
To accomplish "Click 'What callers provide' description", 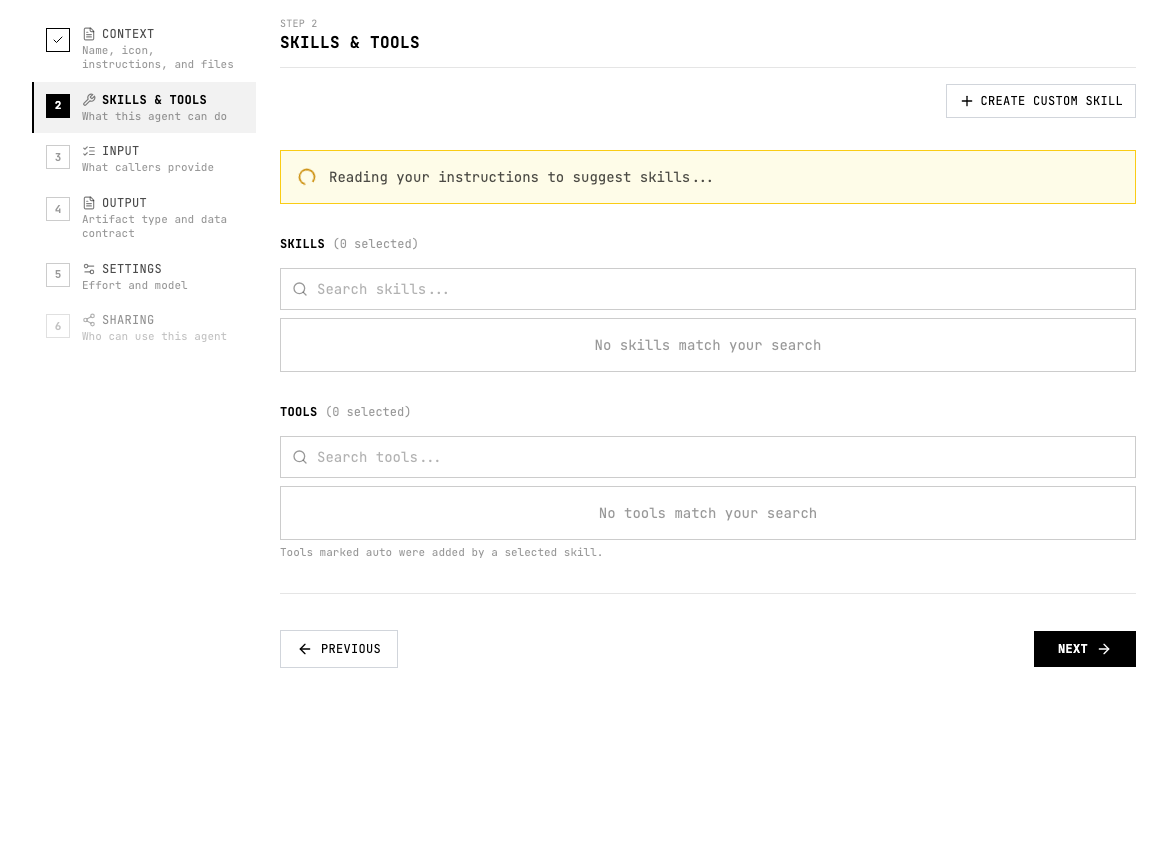I will (148, 167).
